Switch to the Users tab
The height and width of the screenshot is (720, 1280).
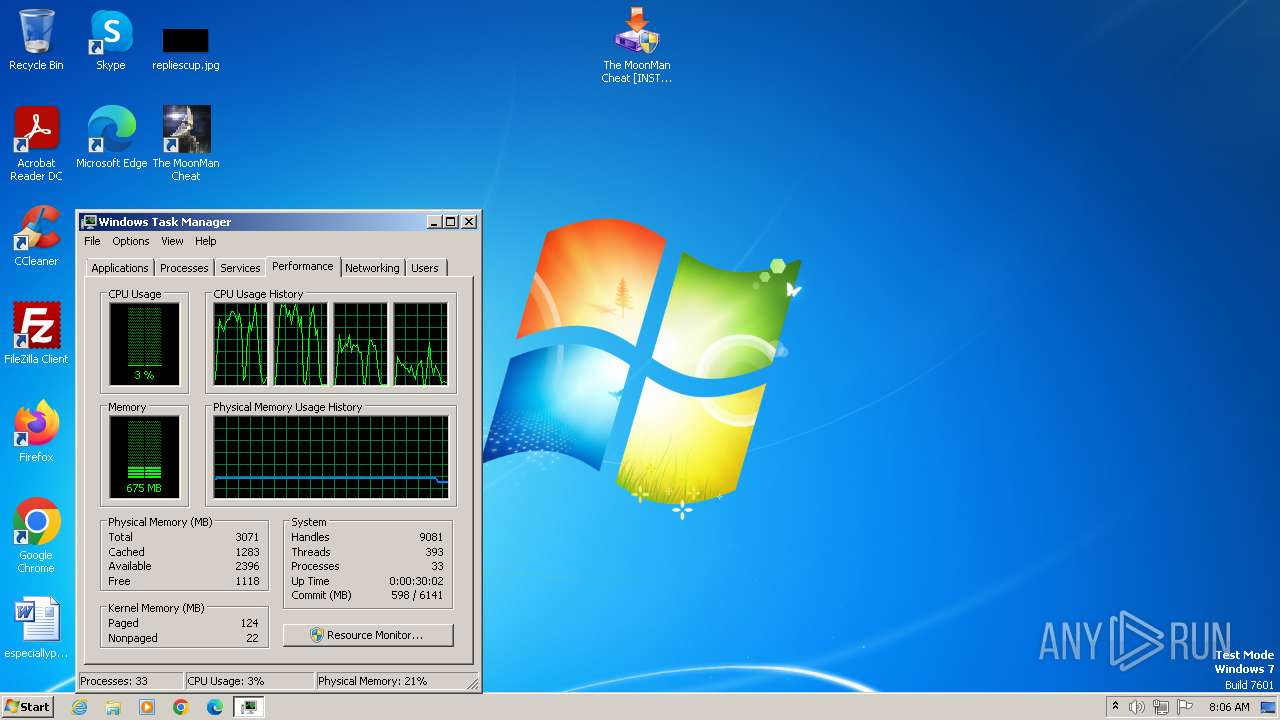point(425,268)
